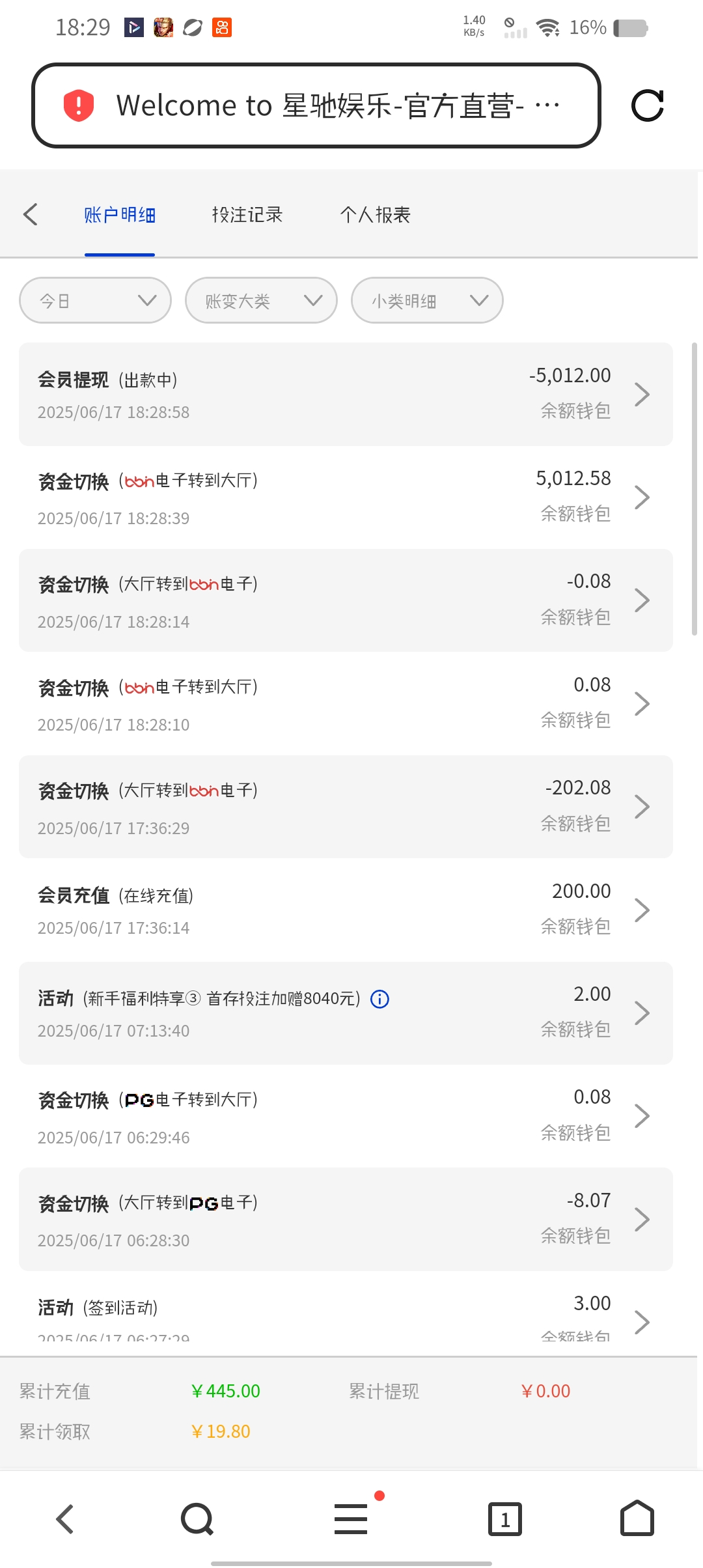Tap the info icon next to 新手福利特享
703x1568 pixels.
pyautogui.click(x=379, y=999)
